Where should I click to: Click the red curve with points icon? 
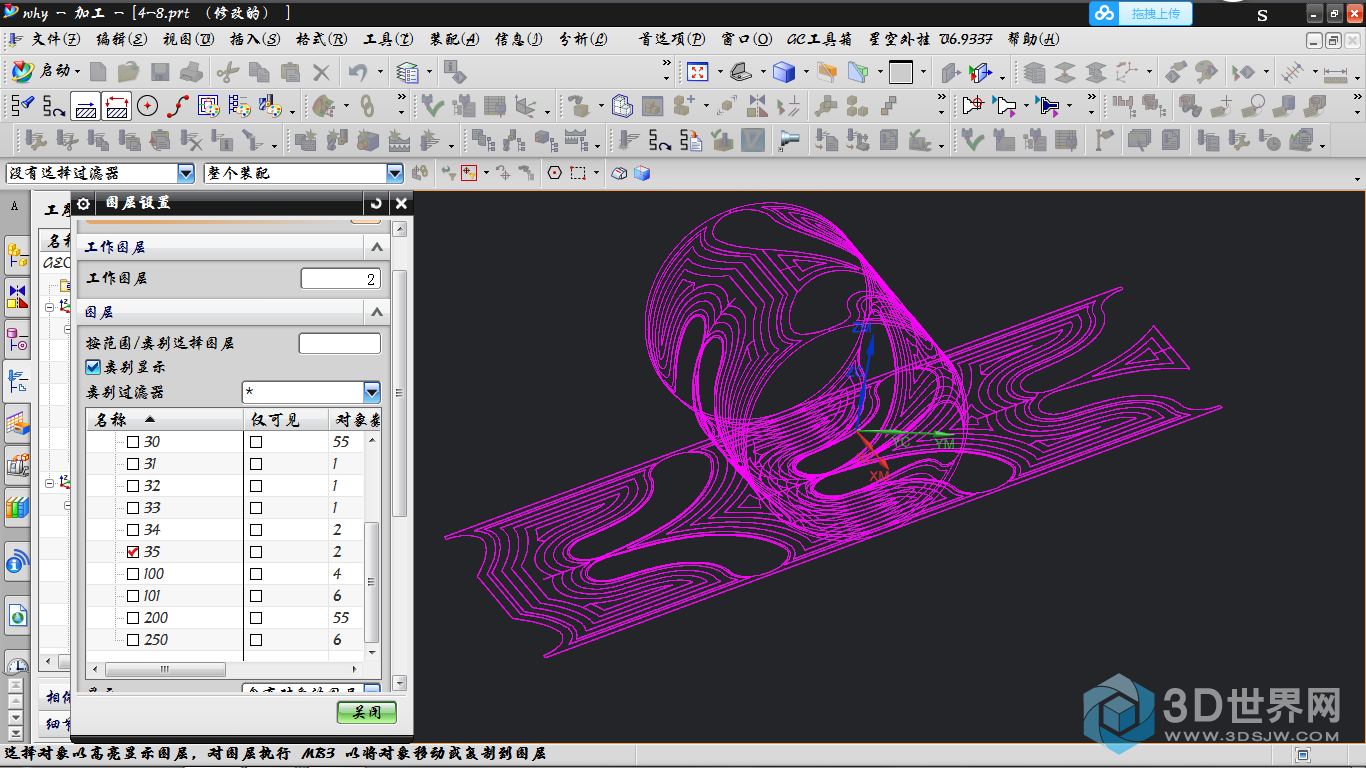pyautogui.click(x=178, y=106)
